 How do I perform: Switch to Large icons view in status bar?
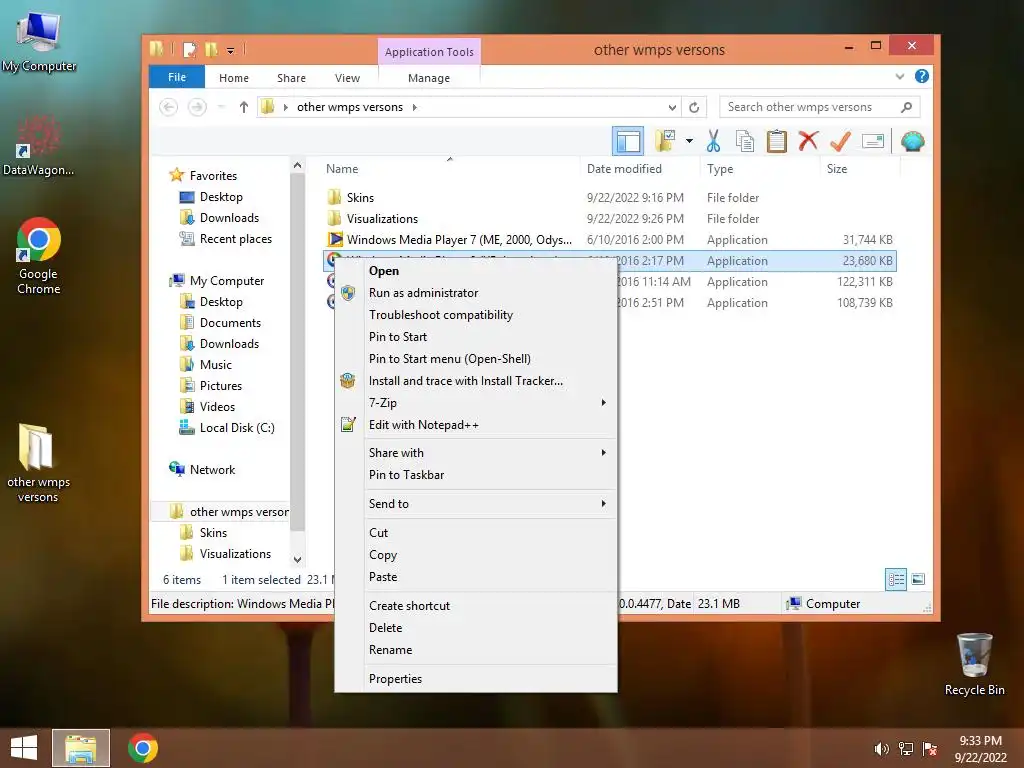(918, 579)
